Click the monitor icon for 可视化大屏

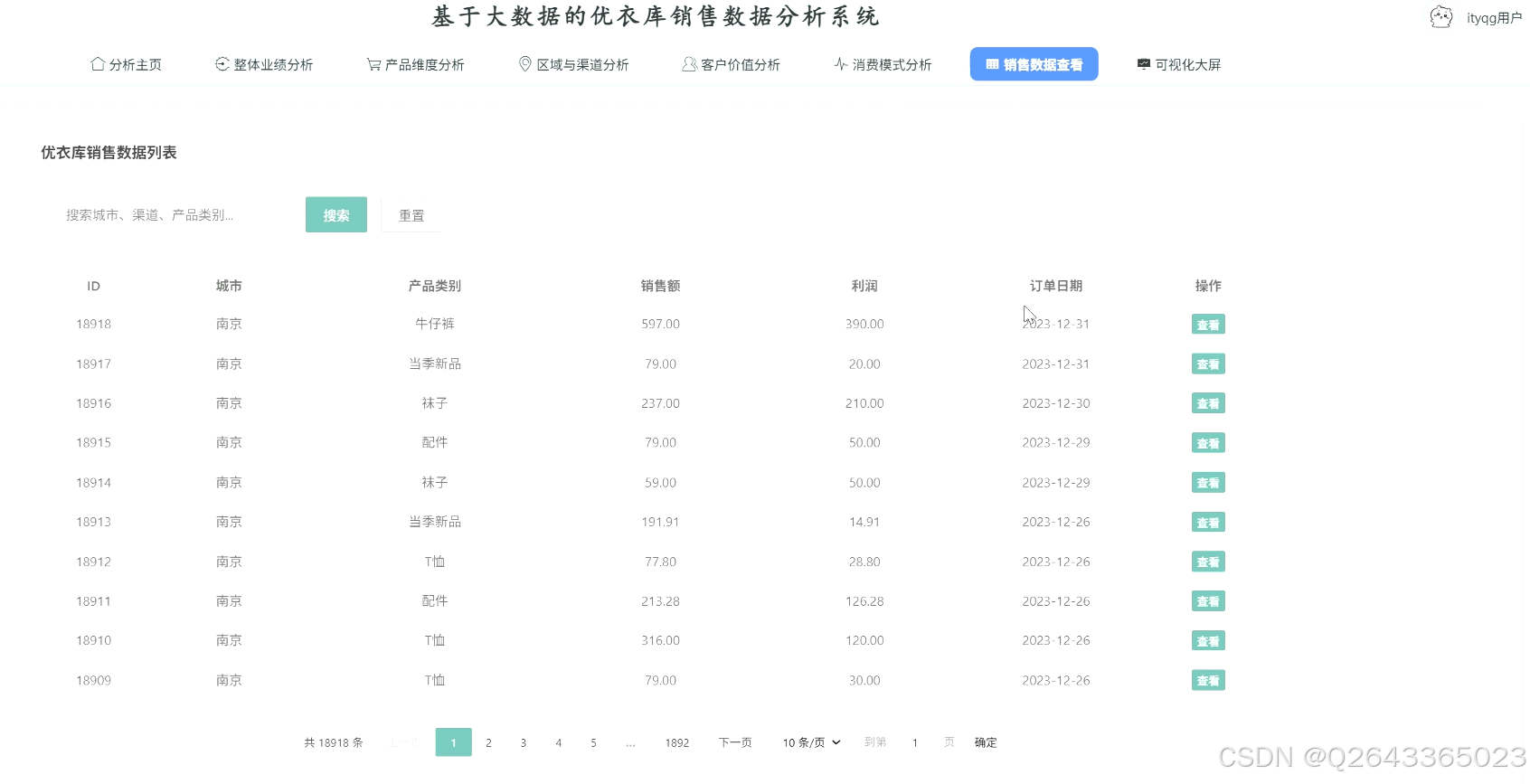(1144, 64)
